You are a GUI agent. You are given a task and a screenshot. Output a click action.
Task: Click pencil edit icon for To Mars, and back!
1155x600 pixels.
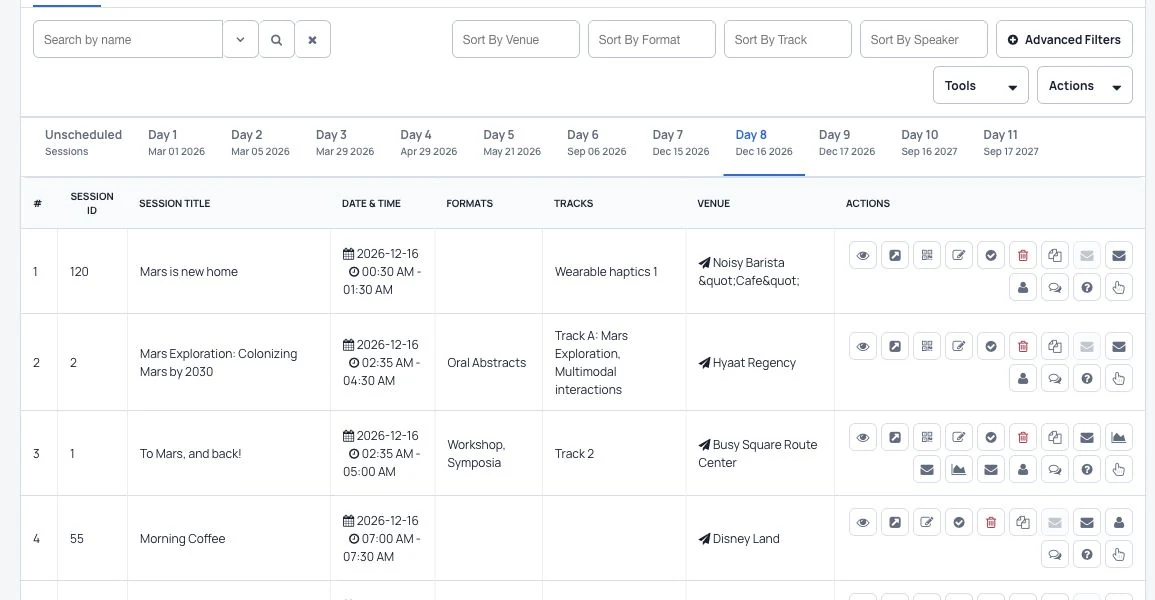pyautogui.click(x=958, y=437)
